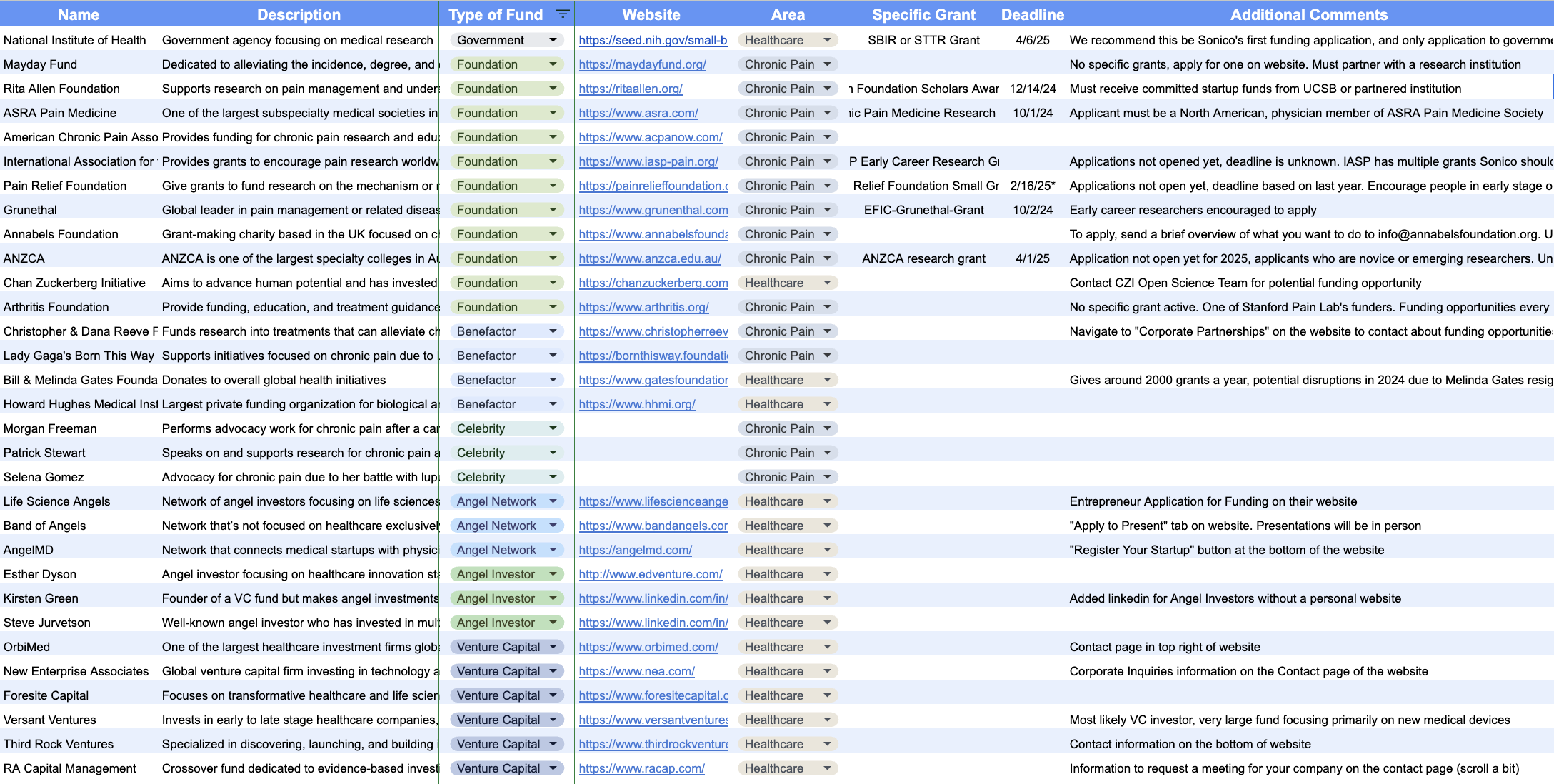The width and height of the screenshot is (1554, 784).
Task: Select the Deadline column header
Action: click(x=1033, y=14)
